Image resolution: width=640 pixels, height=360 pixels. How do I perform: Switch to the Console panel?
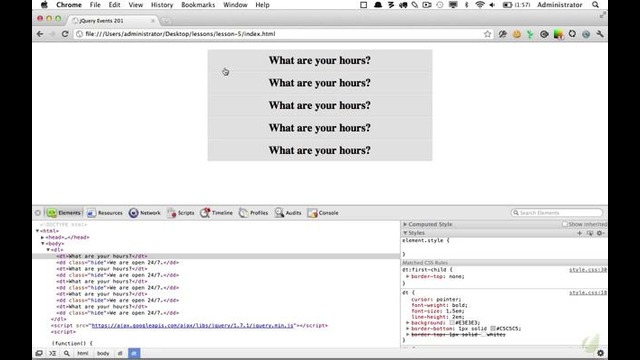coord(323,213)
